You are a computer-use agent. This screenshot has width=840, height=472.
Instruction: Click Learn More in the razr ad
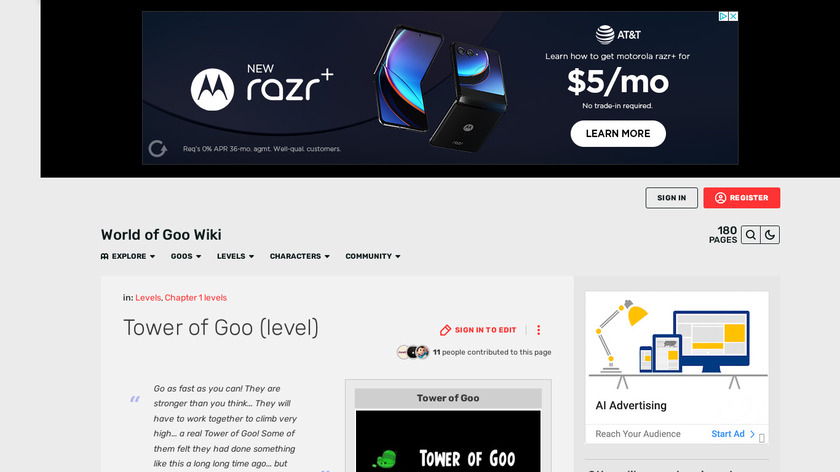pyautogui.click(x=618, y=133)
